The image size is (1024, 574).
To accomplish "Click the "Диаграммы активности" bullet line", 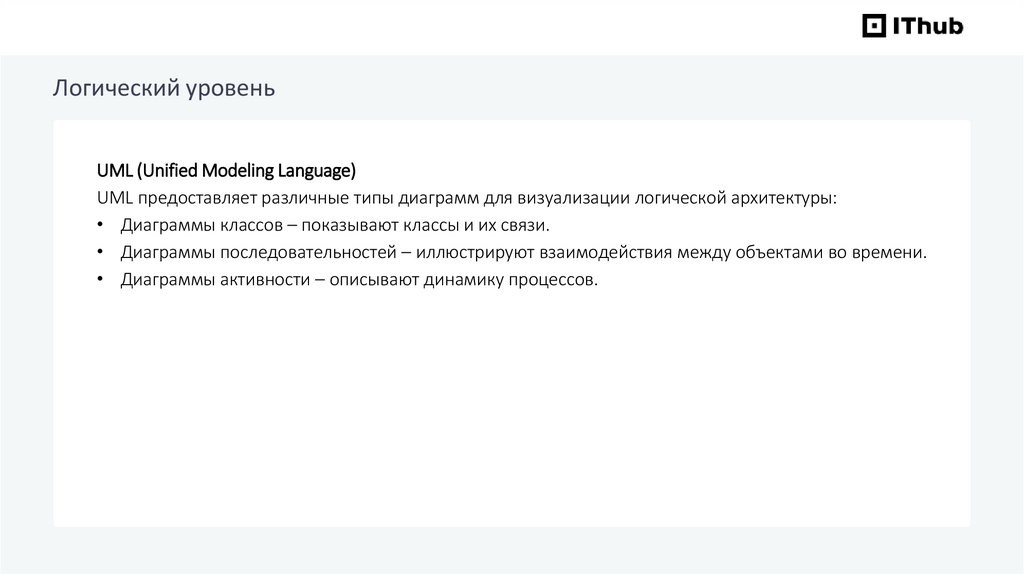I will point(359,279).
